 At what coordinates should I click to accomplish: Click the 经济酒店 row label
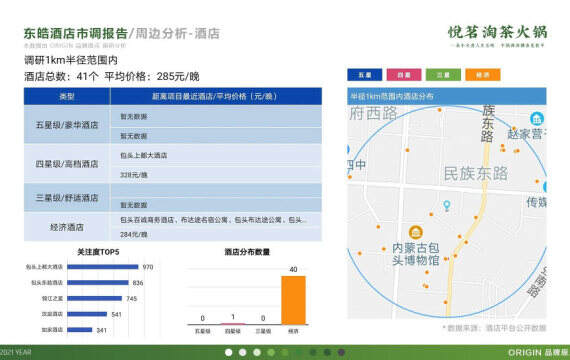tap(67, 227)
